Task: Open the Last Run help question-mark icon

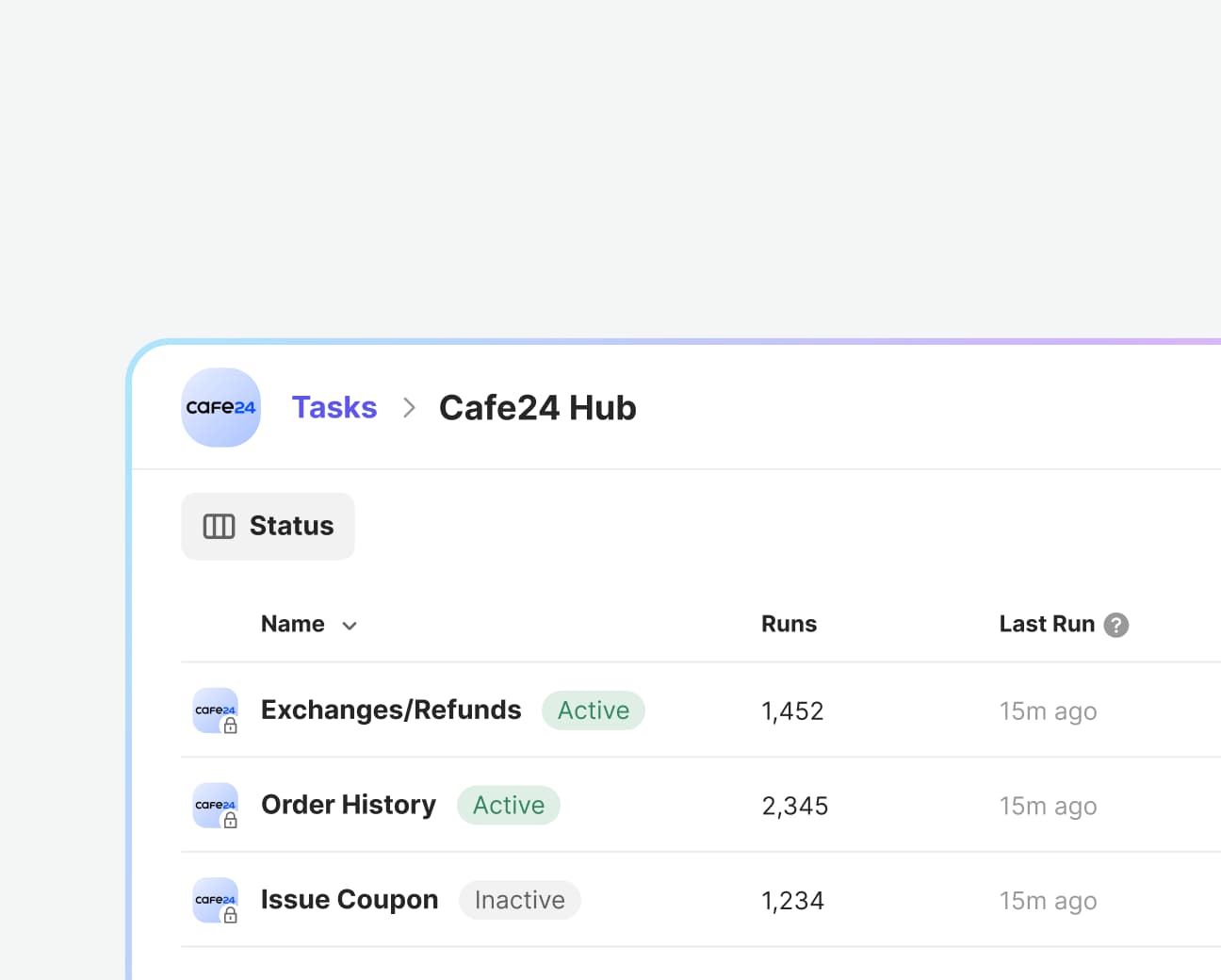Action: click(x=1116, y=625)
